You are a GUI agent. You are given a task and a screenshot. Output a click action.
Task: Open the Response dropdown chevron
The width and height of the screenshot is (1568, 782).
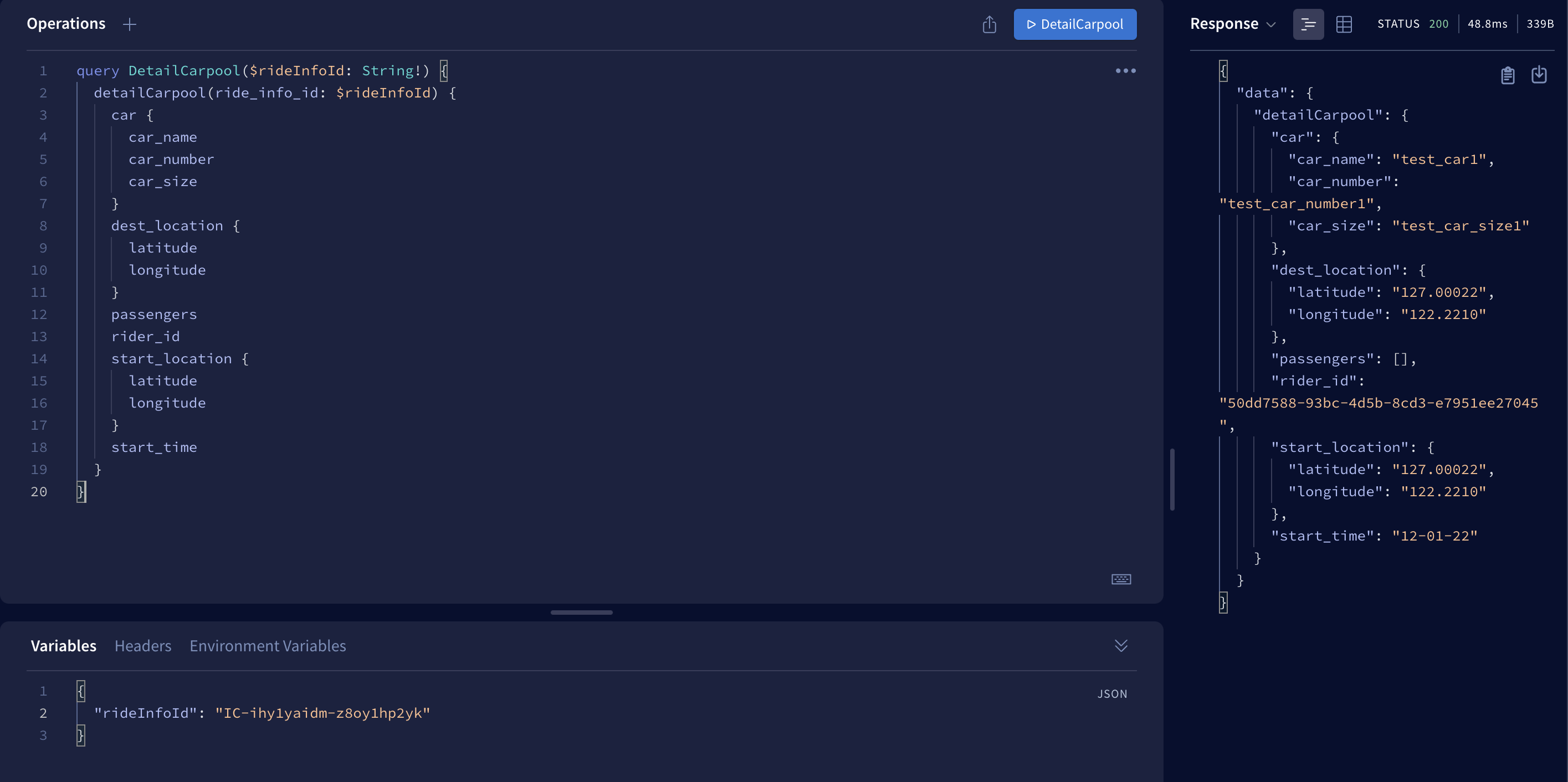tap(1271, 24)
